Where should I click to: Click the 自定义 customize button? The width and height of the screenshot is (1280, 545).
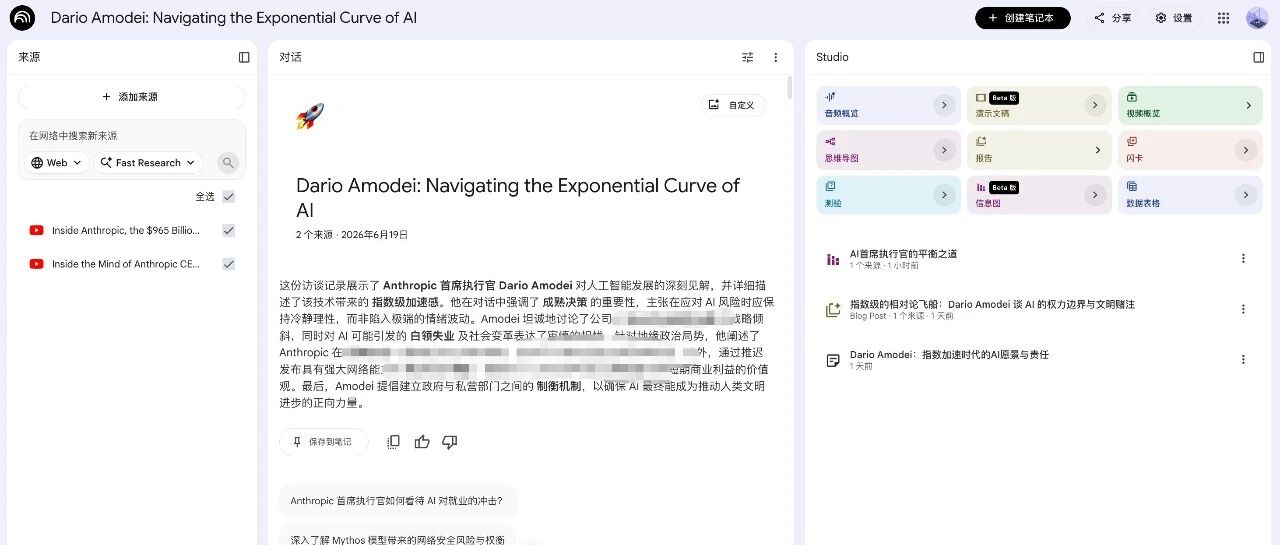click(x=733, y=104)
